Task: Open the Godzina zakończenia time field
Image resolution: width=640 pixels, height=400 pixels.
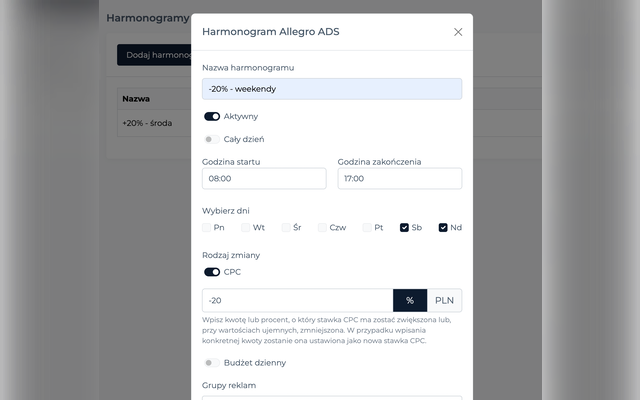Action: point(400,179)
